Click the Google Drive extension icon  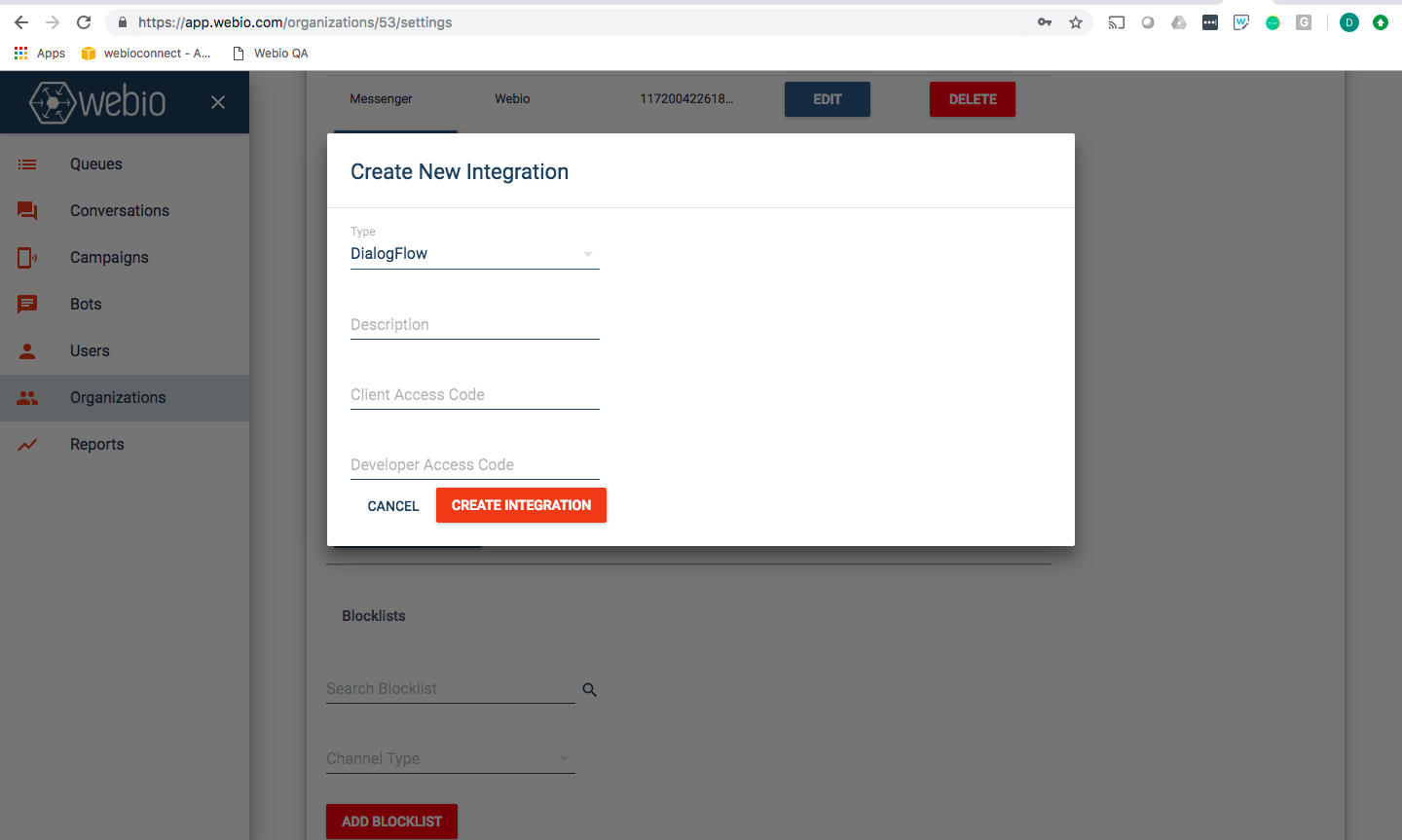click(x=1179, y=22)
